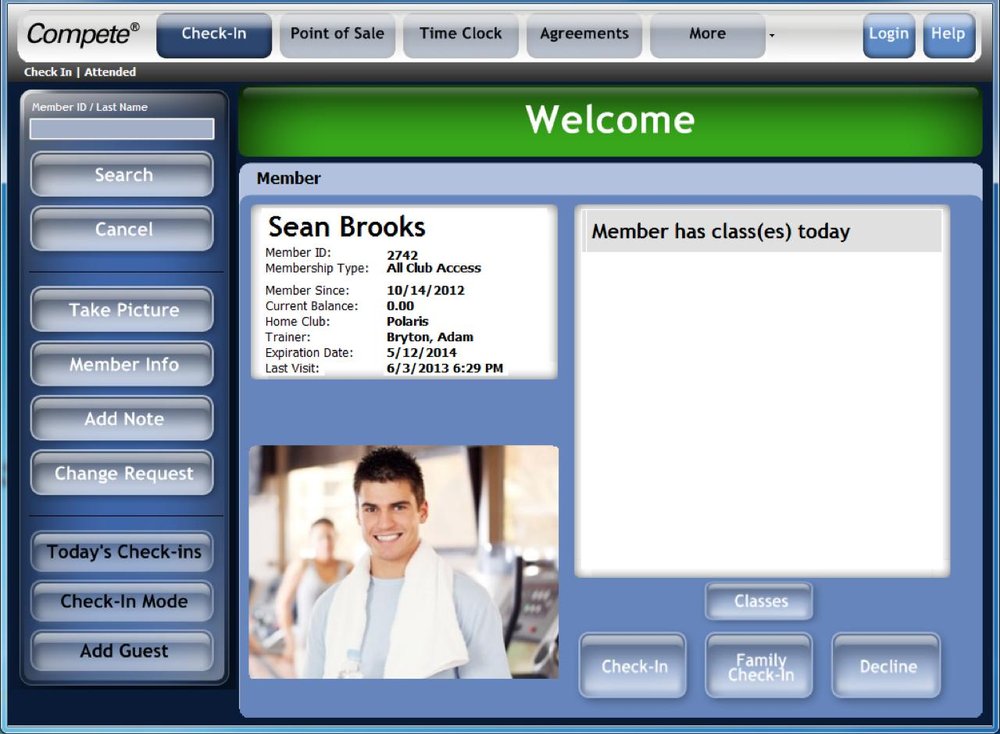Open the Time Clock tab
Screen dimensions: 1000x734
click(x=460, y=35)
